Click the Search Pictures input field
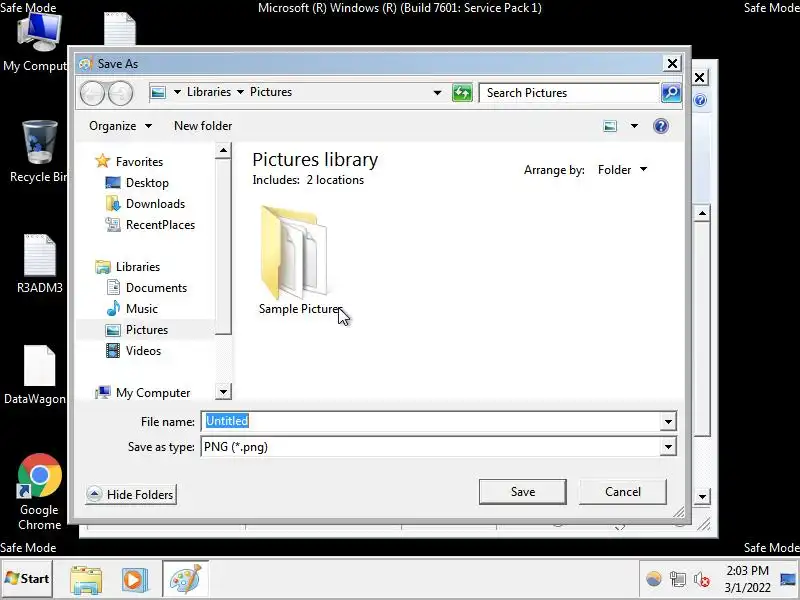800x600 pixels. point(569,93)
